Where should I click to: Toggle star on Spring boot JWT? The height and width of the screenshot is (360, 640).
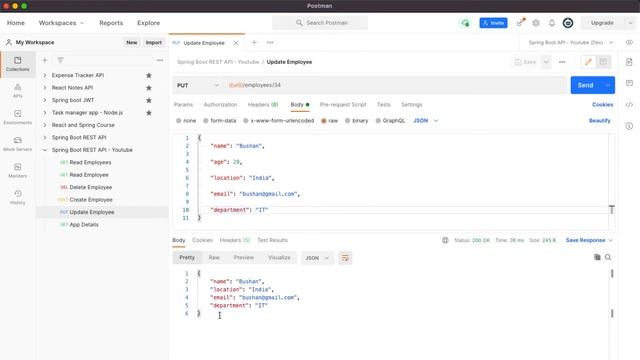pos(149,100)
